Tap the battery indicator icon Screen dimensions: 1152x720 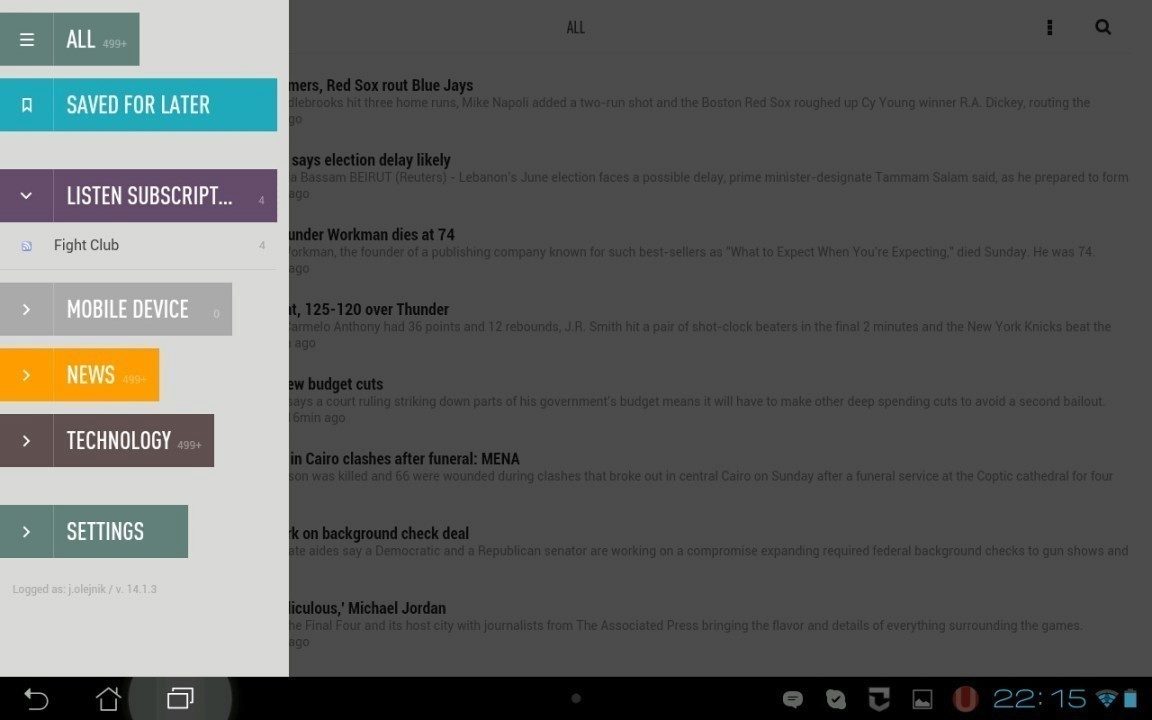pyautogui.click(x=1130, y=699)
